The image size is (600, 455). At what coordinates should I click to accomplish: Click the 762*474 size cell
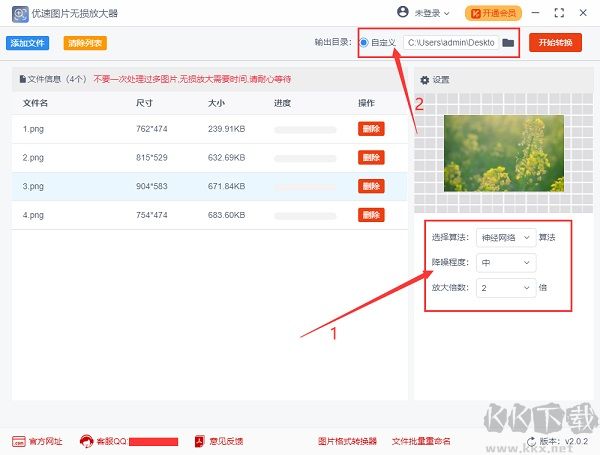pyautogui.click(x=152, y=129)
